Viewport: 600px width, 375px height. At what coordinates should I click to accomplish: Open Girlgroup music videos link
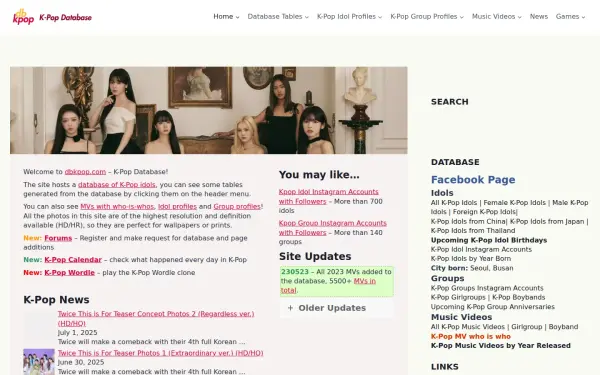527,327
